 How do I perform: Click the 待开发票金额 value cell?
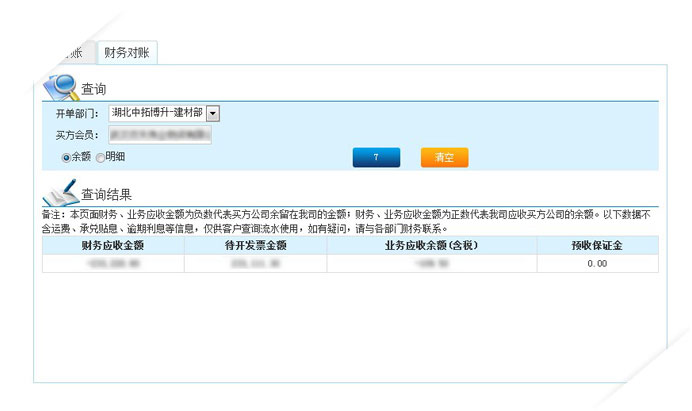tap(255, 263)
